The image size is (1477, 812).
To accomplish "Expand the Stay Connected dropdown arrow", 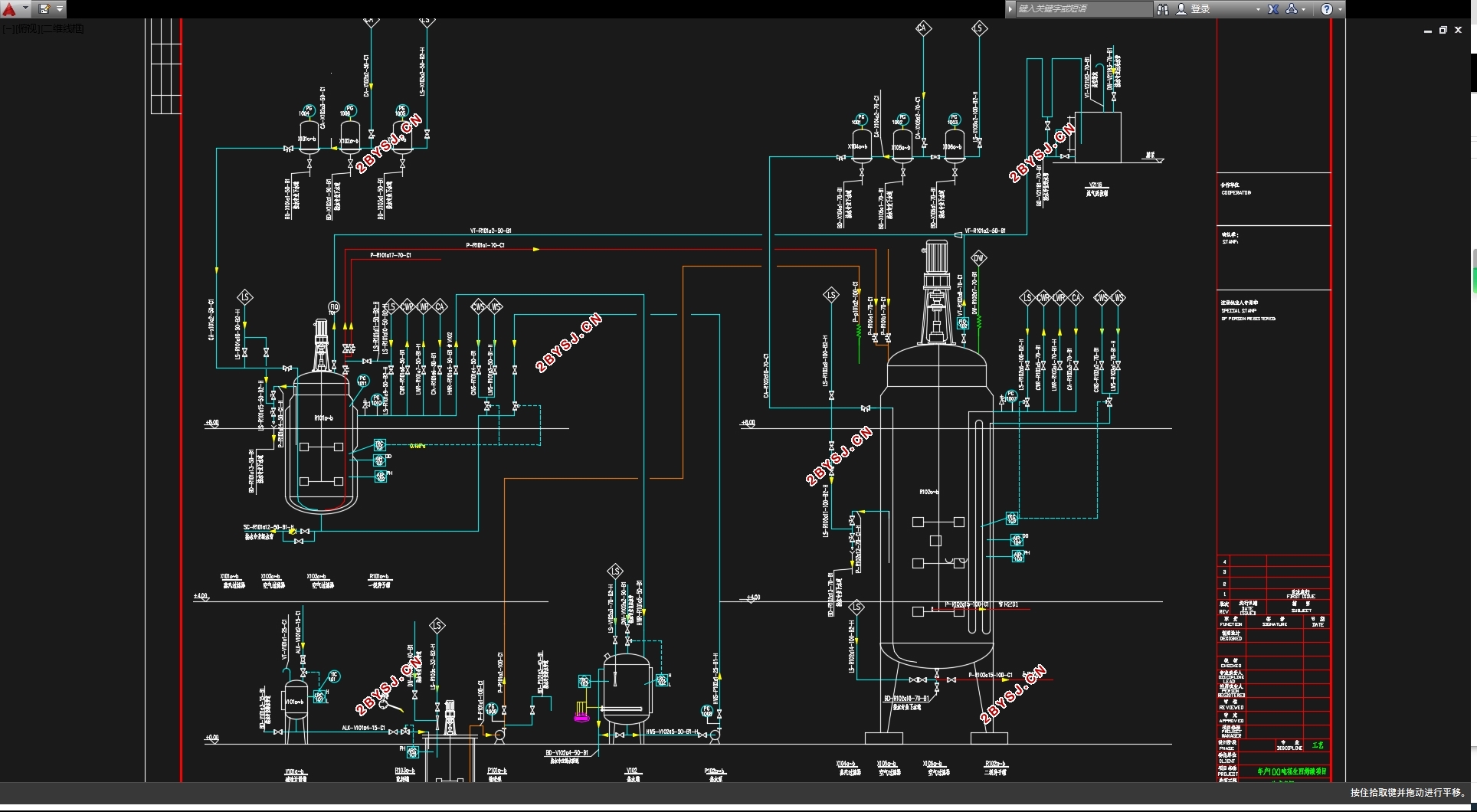I will click(x=1304, y=9).
